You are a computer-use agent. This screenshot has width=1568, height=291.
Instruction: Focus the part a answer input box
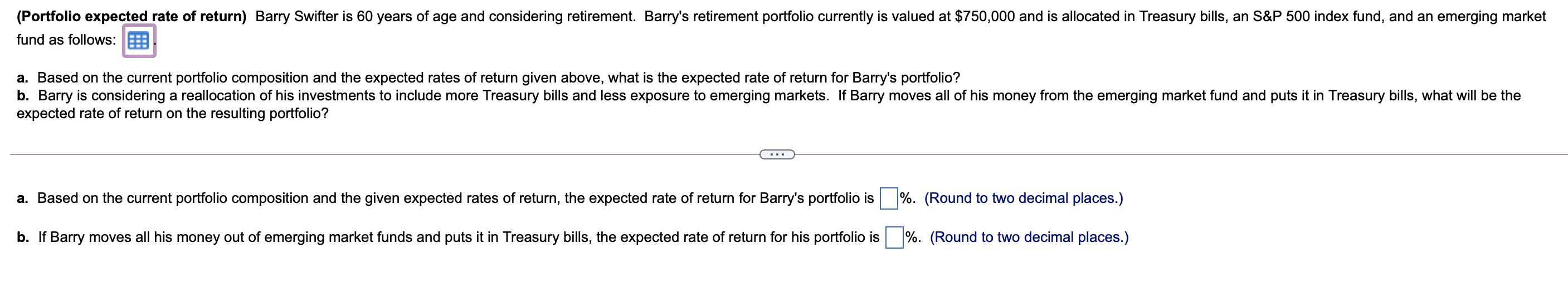pyautogui.click(x=889, y=198)
